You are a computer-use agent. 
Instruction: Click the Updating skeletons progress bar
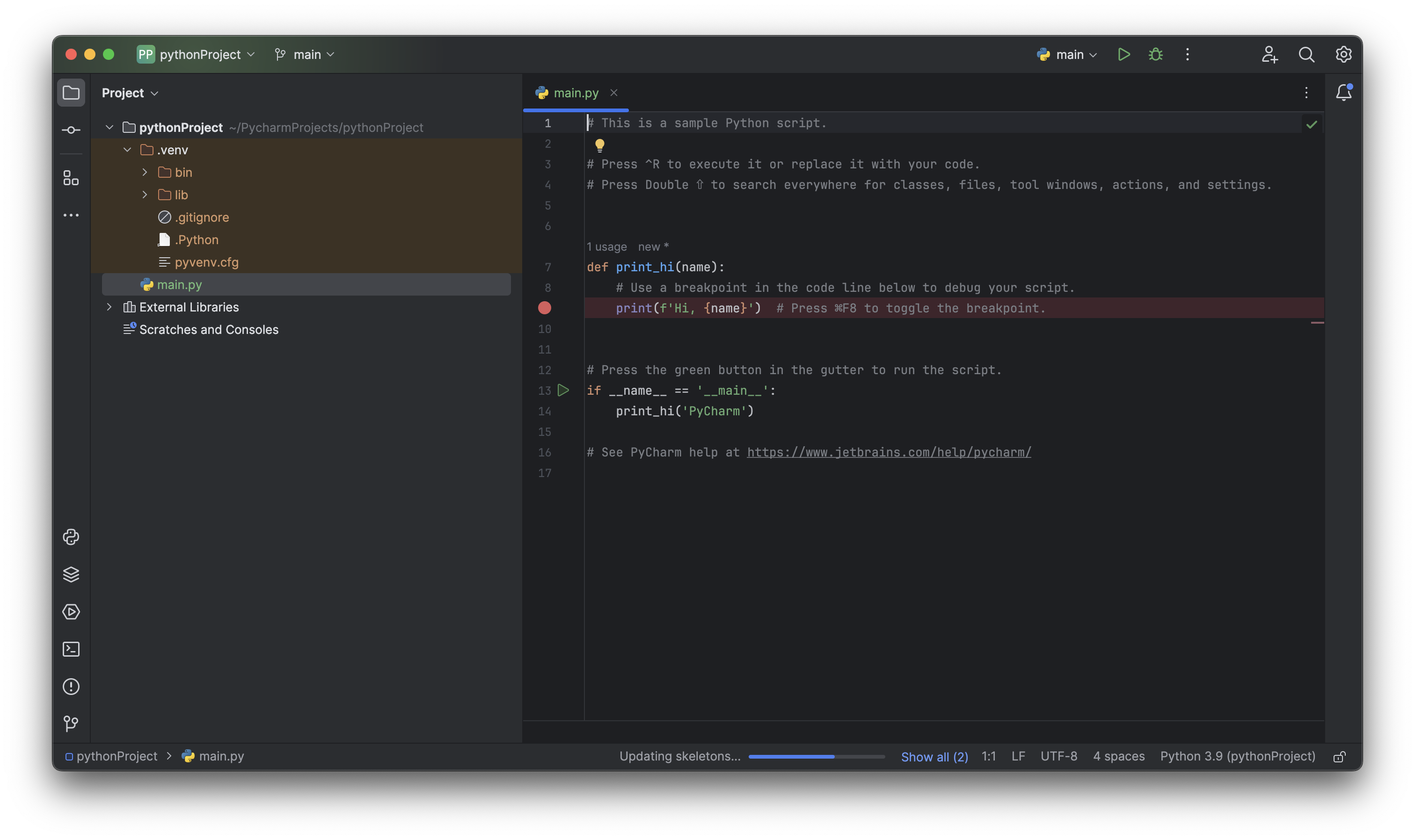click(816, 757)
